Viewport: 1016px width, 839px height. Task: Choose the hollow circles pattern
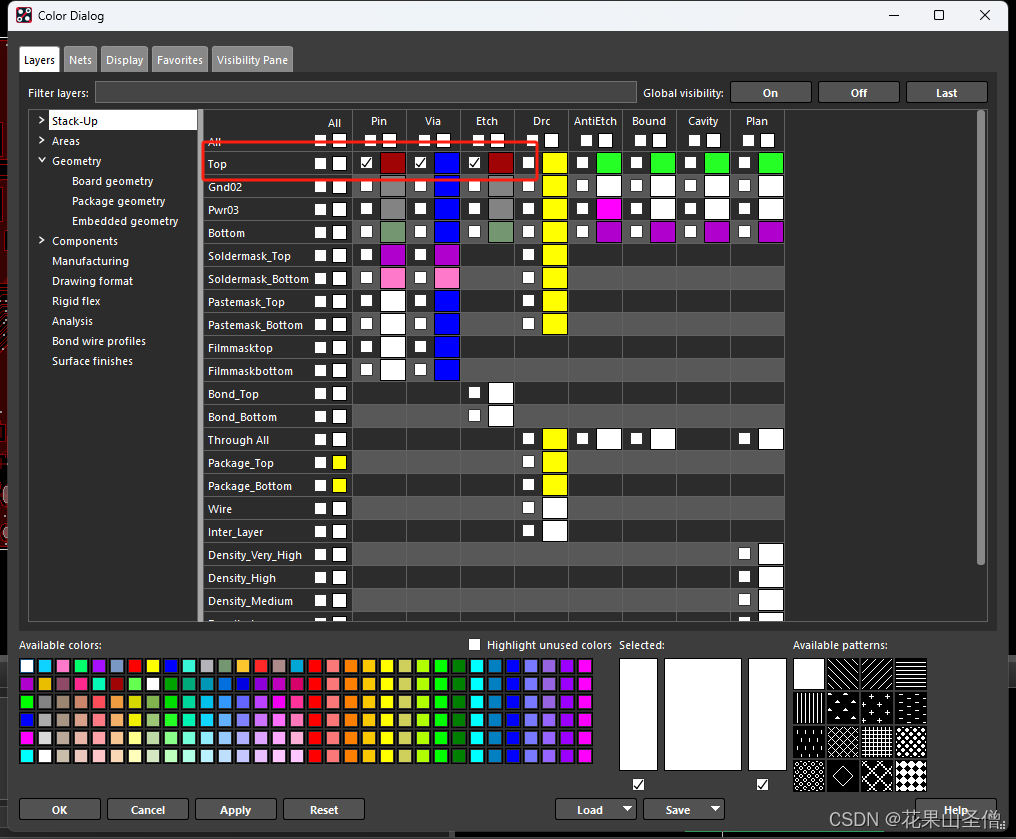click(809, 776)
